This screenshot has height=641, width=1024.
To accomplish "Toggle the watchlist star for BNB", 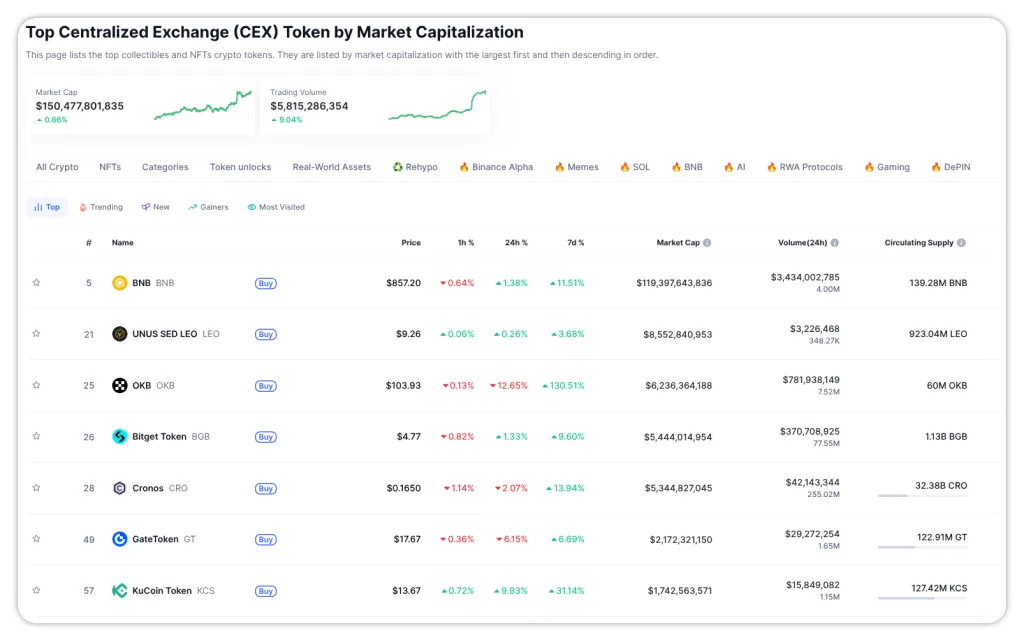I will pos(36,283).
